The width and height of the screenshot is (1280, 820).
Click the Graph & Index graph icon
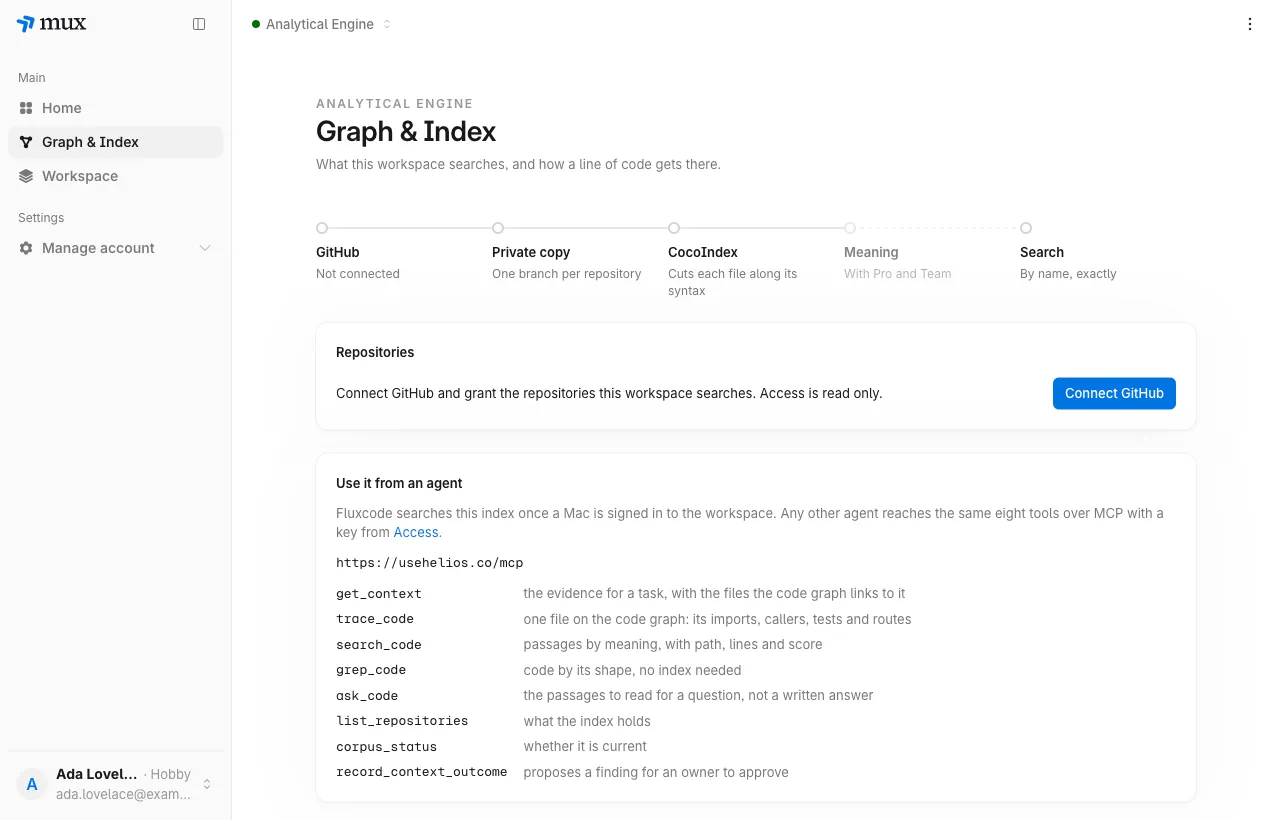point(26,142)
